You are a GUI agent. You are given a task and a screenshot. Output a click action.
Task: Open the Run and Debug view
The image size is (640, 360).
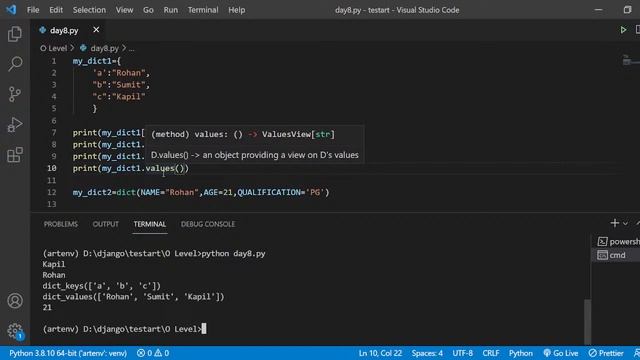pos(15,124)
